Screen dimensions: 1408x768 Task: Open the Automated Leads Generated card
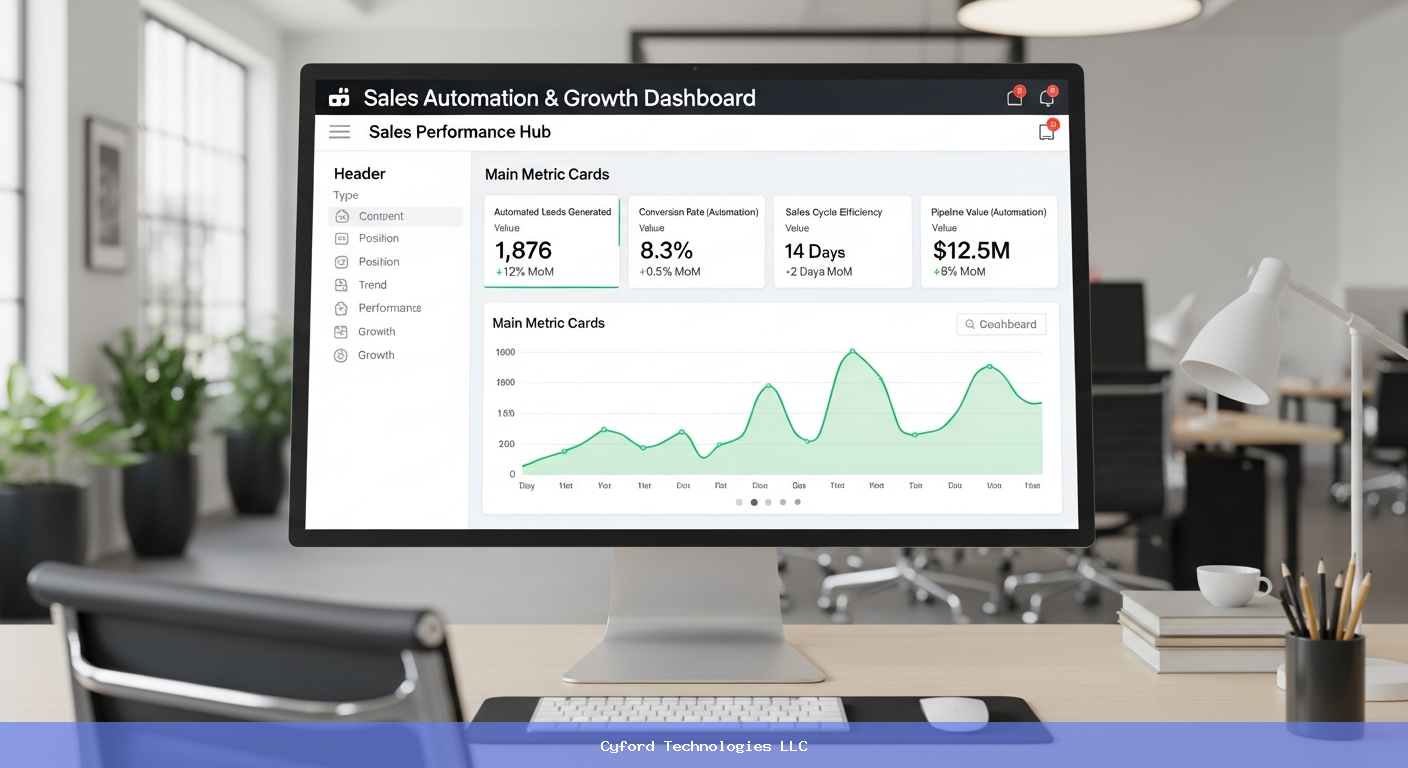point(552,242)
